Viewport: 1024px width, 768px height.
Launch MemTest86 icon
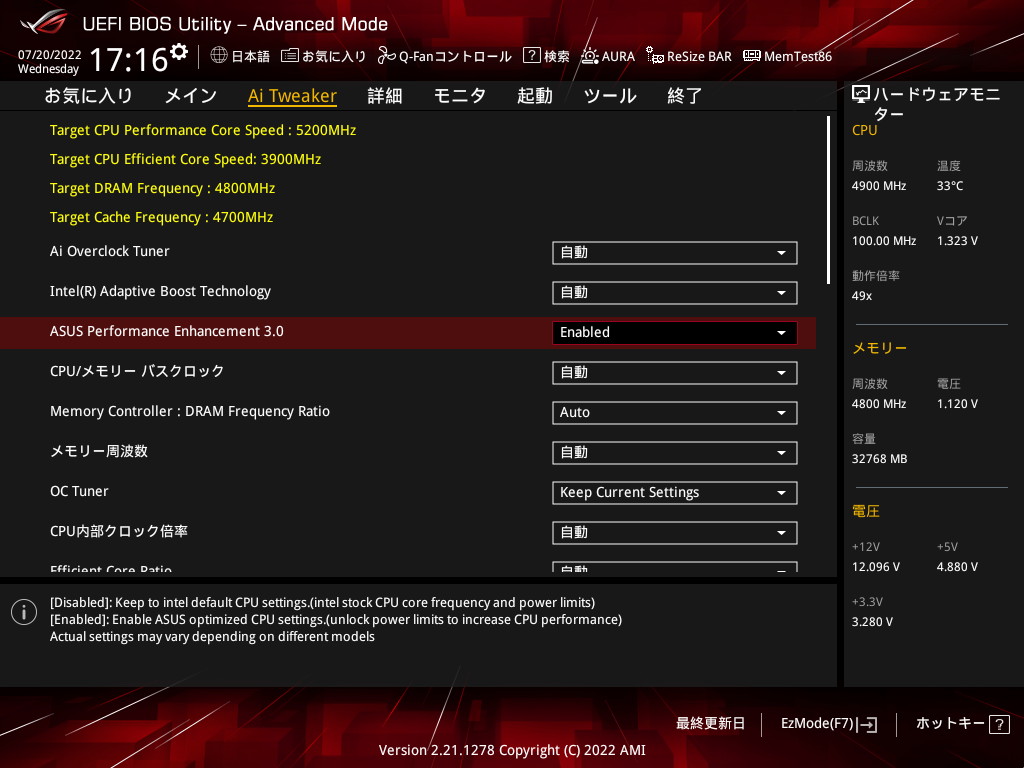coord(752,56)
